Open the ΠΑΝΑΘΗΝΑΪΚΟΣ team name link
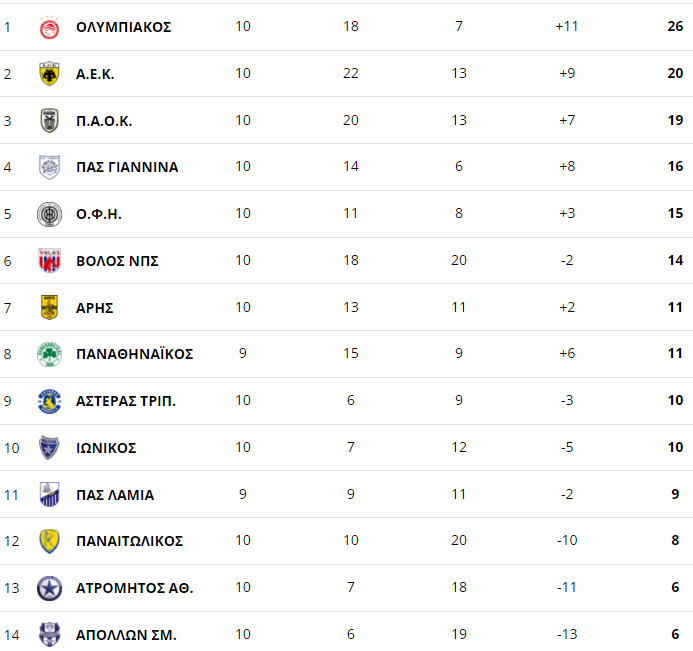 tap(134, 354)
